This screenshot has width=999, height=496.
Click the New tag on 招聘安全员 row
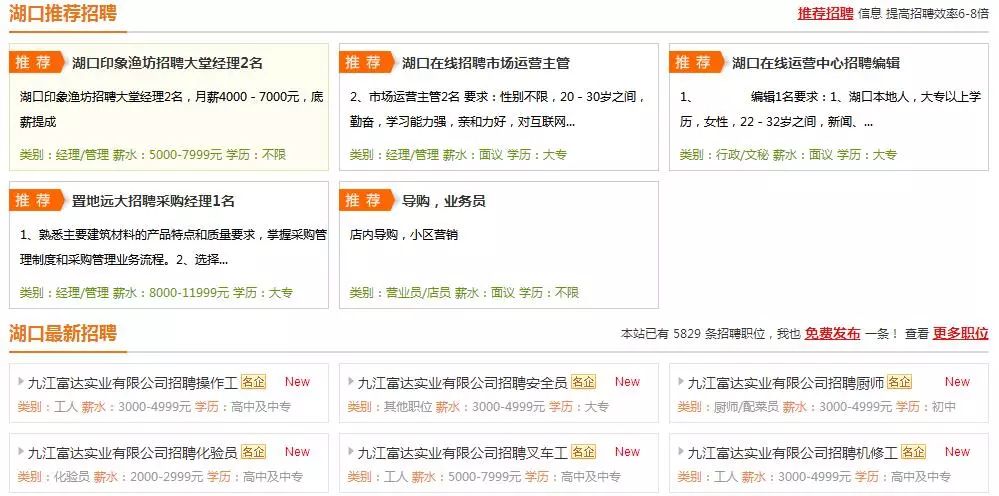(x=627, y=382)
